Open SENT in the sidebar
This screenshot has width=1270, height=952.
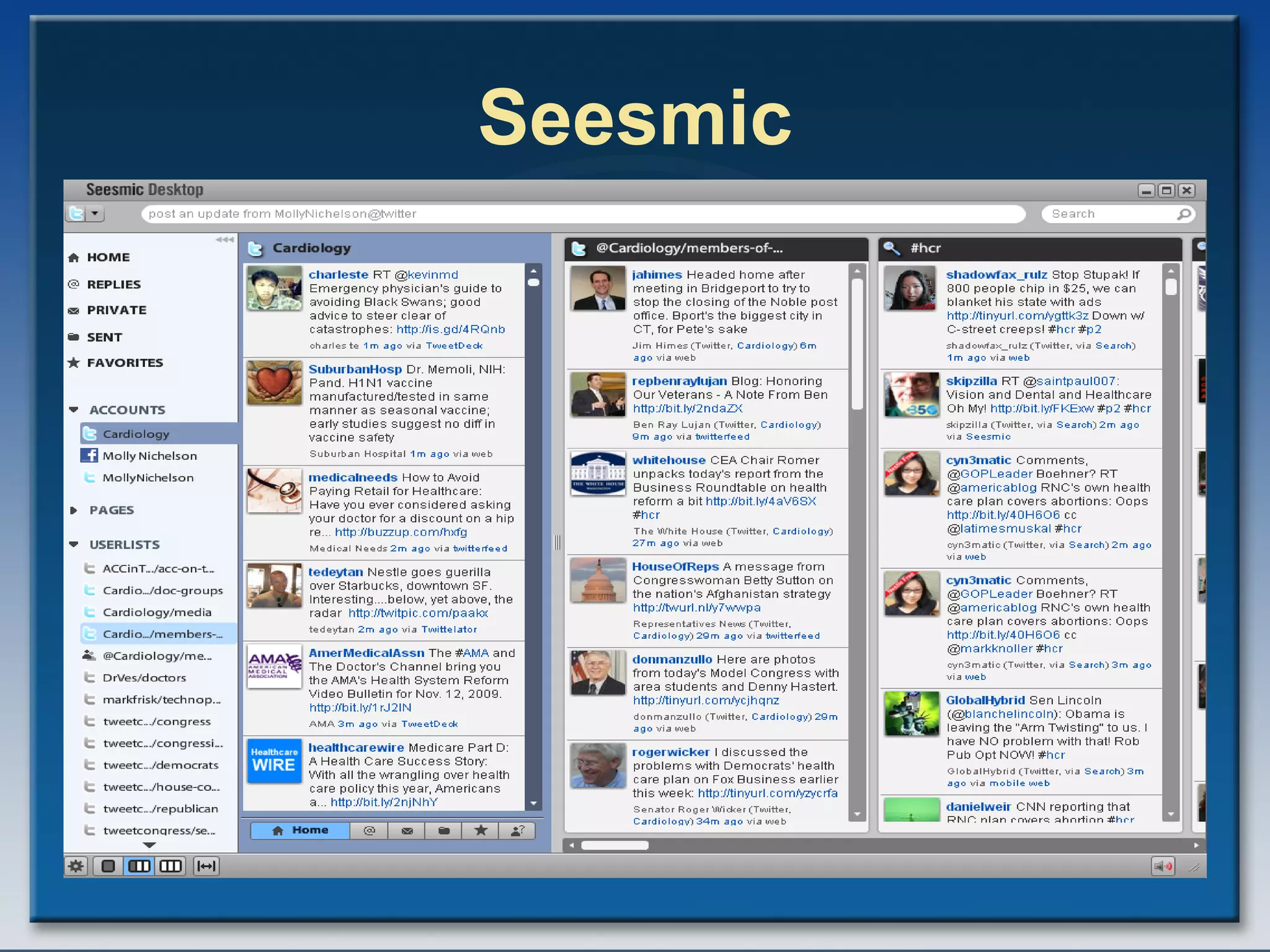(104, 337)
